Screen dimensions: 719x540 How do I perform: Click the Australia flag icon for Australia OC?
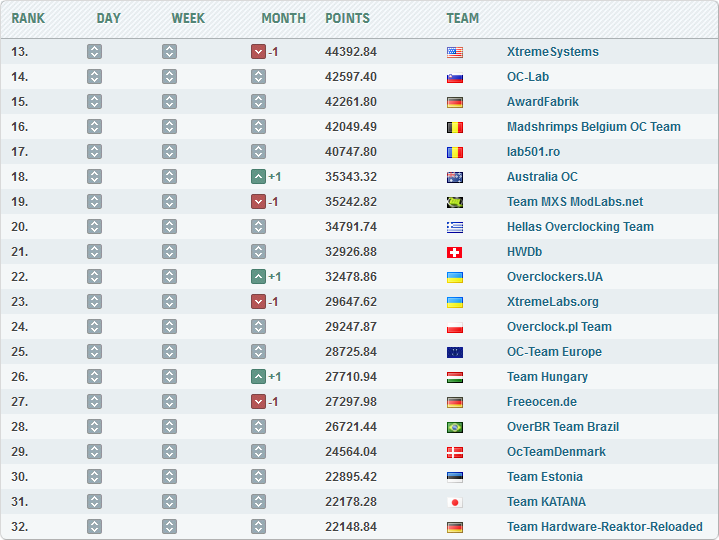coord(455,177)
